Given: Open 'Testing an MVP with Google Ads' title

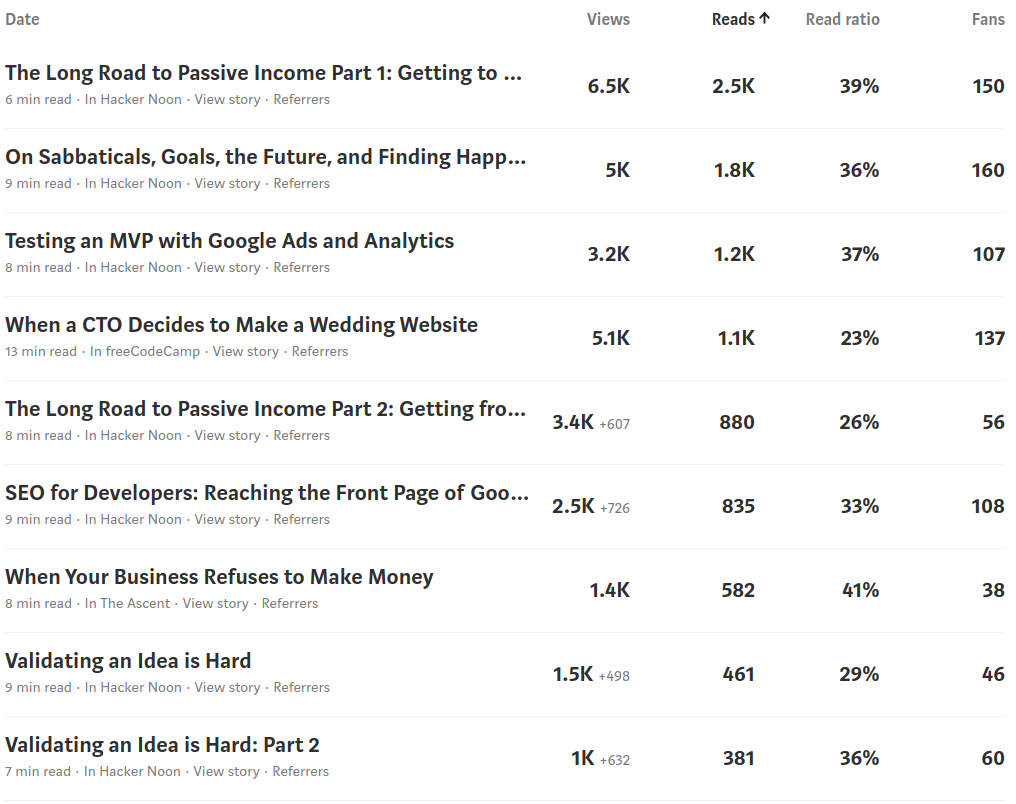Looking at the screenshot, I should tap(229, 241).
